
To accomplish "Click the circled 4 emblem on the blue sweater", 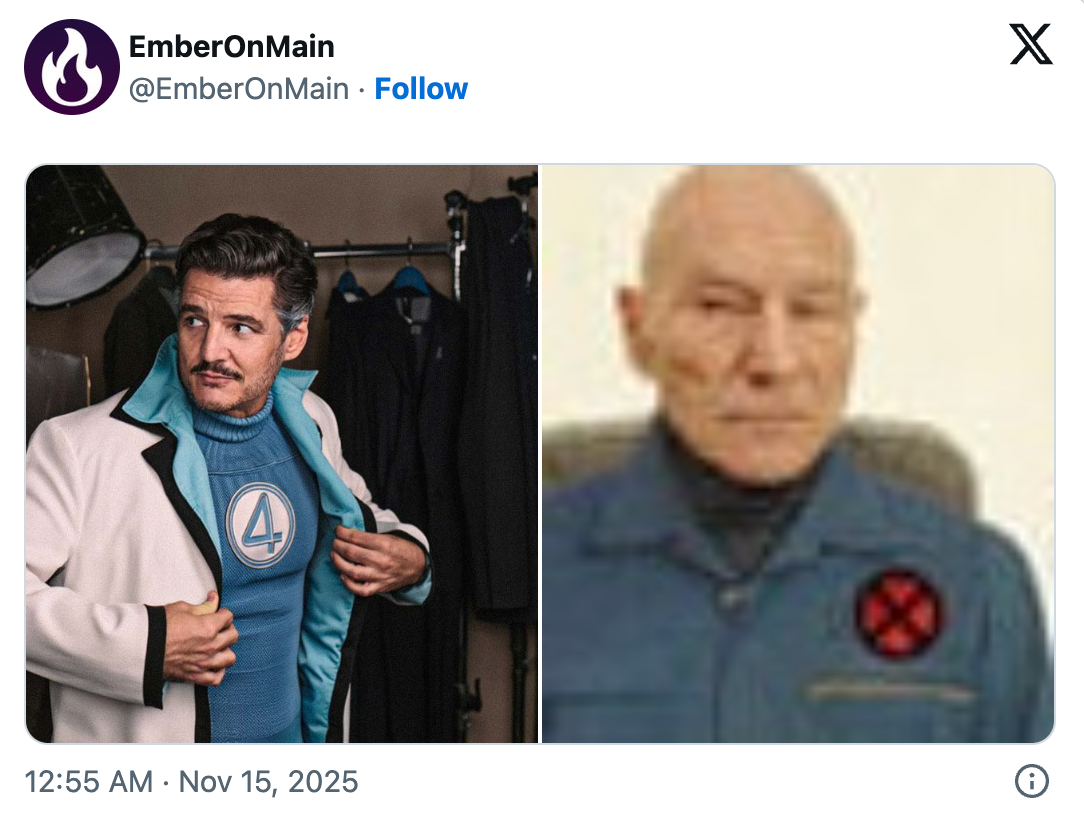I will 260,525.
